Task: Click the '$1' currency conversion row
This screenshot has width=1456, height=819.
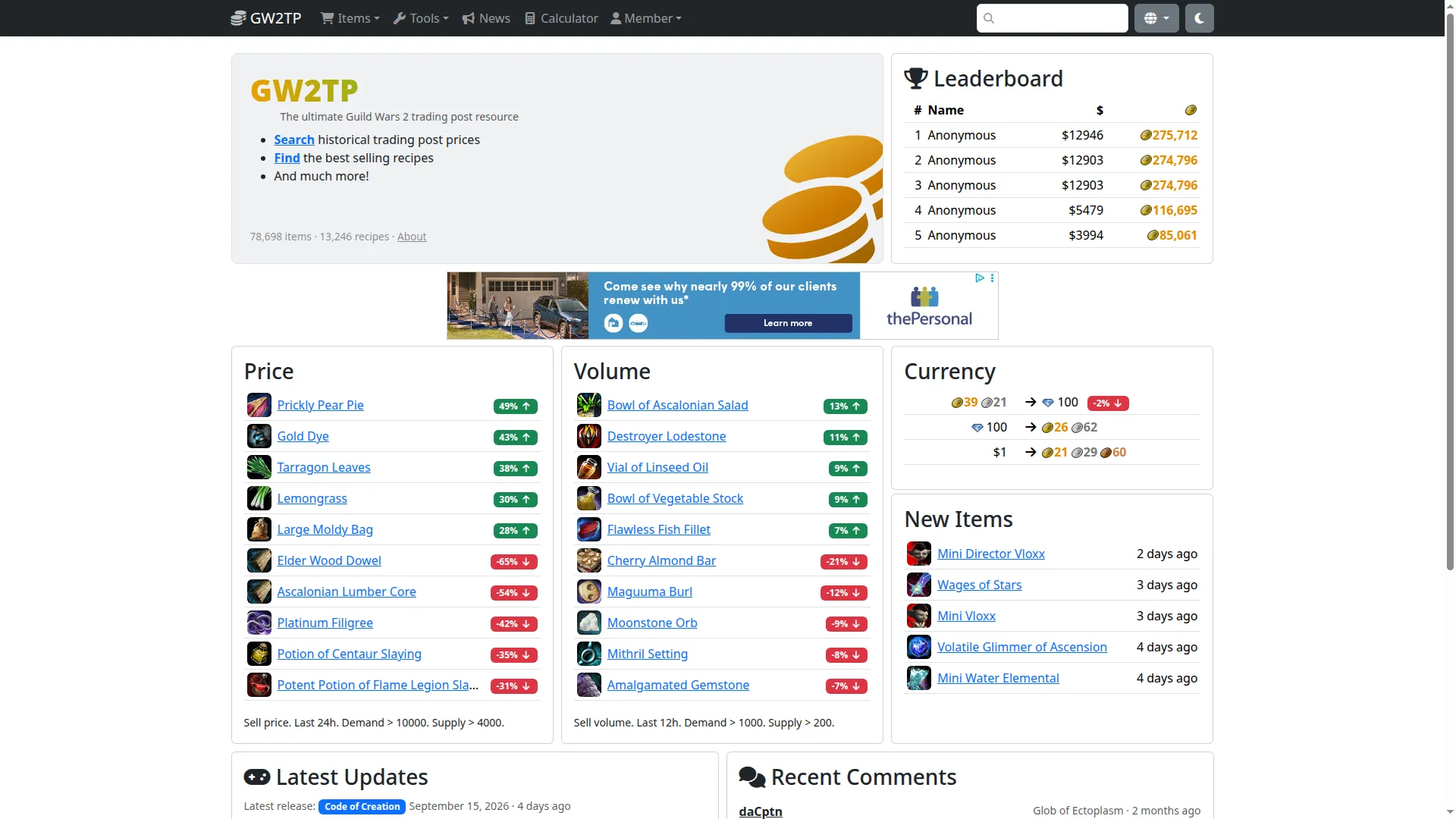Action: 1052,452
